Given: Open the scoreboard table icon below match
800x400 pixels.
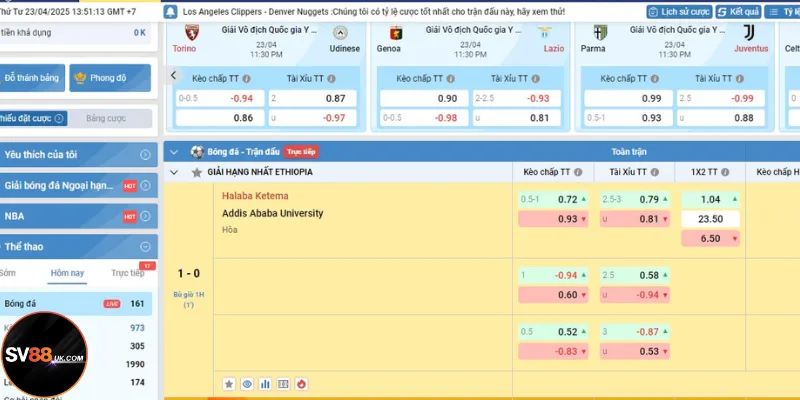Looking at the screenshot, I should pyautogui.click(x=283, y=383).
